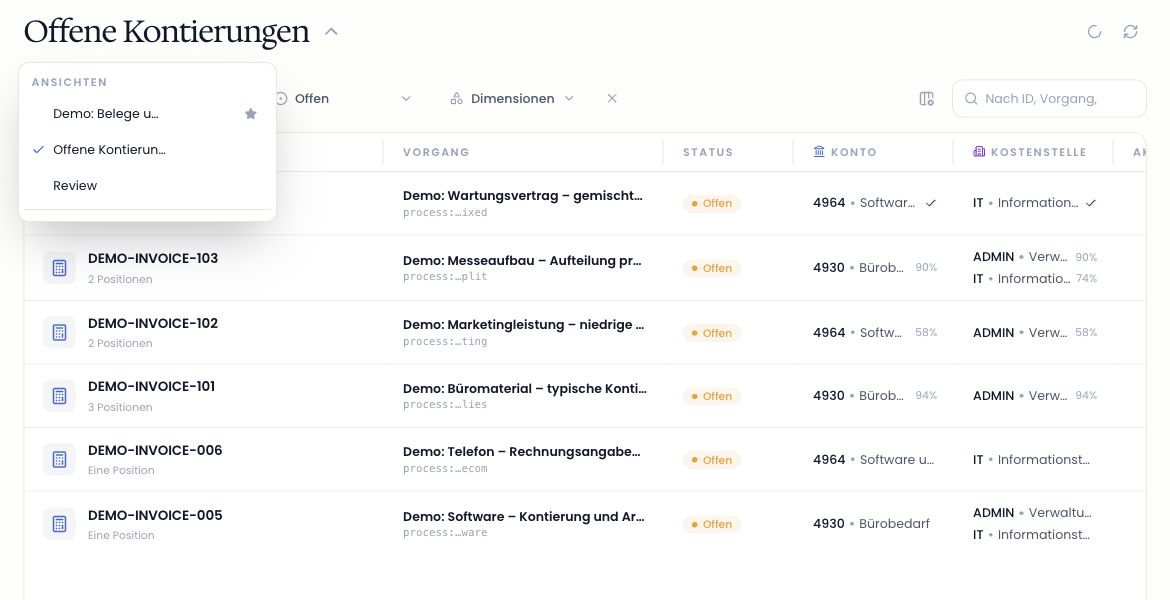Open DEMO-INVOICE-005
Viewport: 1170px width, 600px height.
tap(155, 515)
